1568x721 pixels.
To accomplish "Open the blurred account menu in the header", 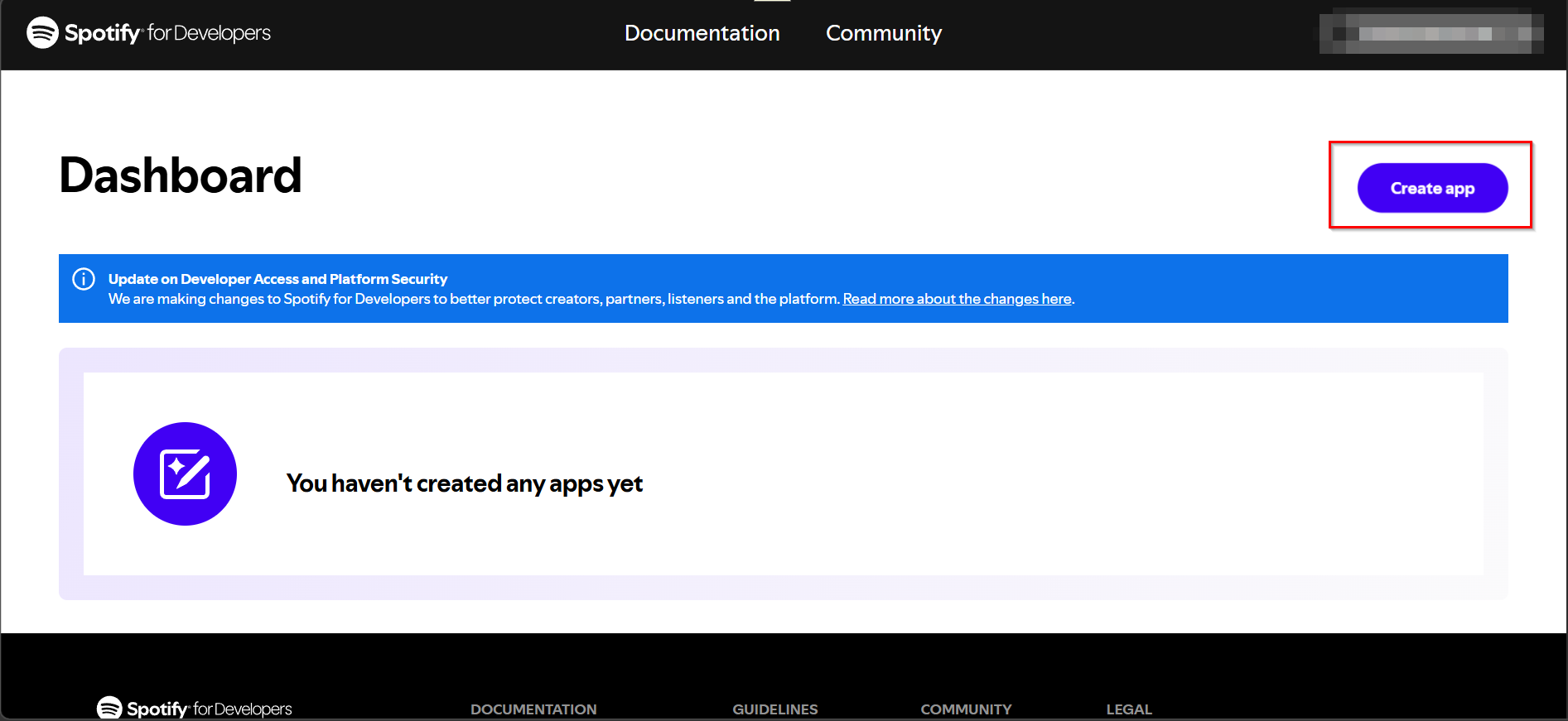I will pyautogui.click(x=1431, y=33).
